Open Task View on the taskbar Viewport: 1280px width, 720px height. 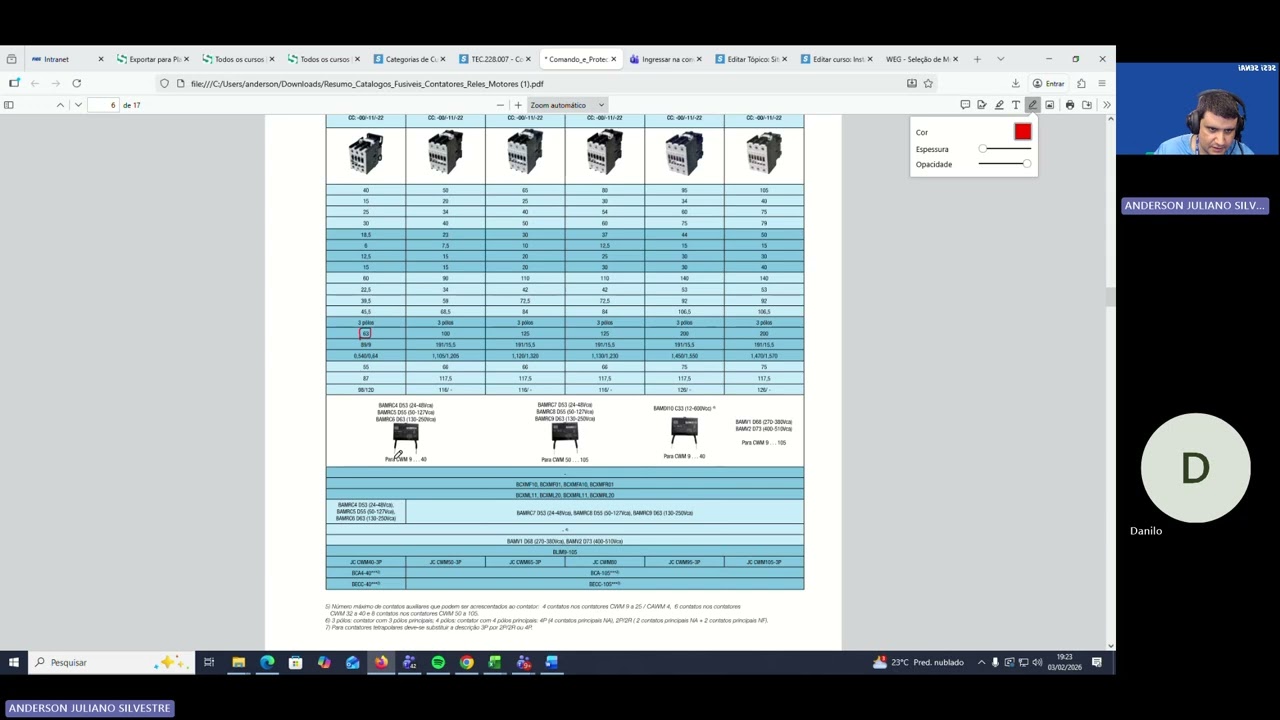[209, 662]
